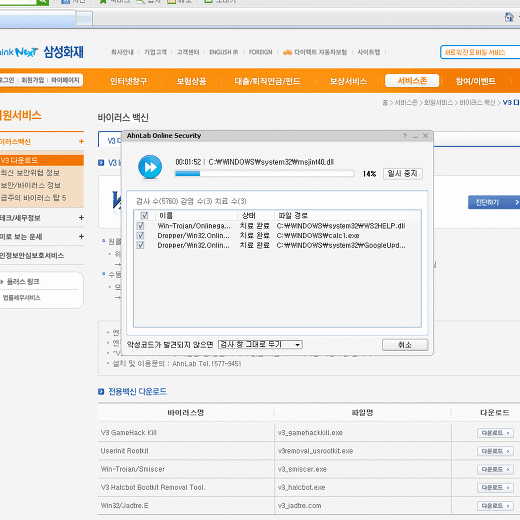Click the 마이페이지 link
The height and width of the screenshot is (520, 520).
[65, 80]
